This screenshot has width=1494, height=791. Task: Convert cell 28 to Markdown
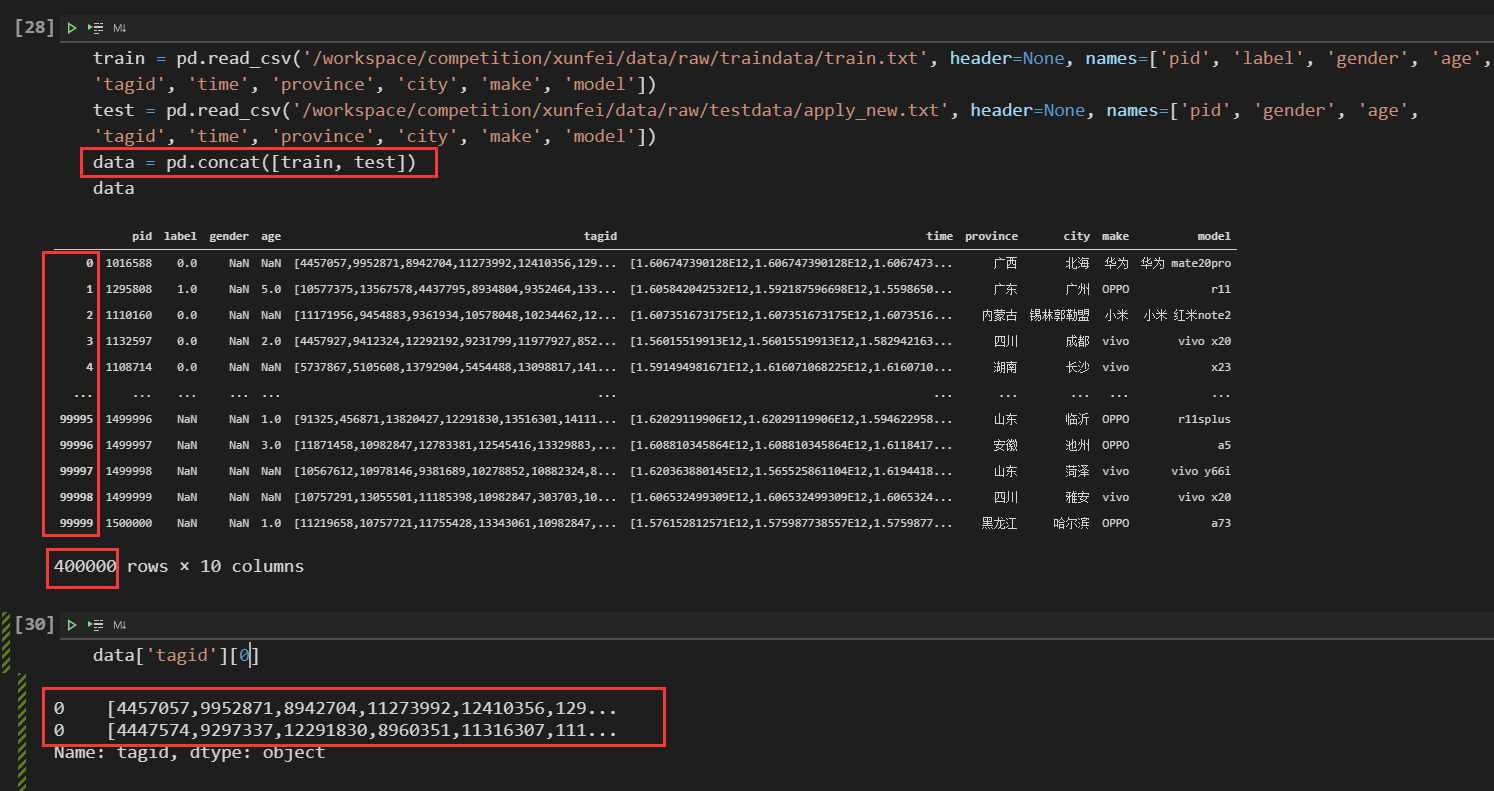click(120, 28)
